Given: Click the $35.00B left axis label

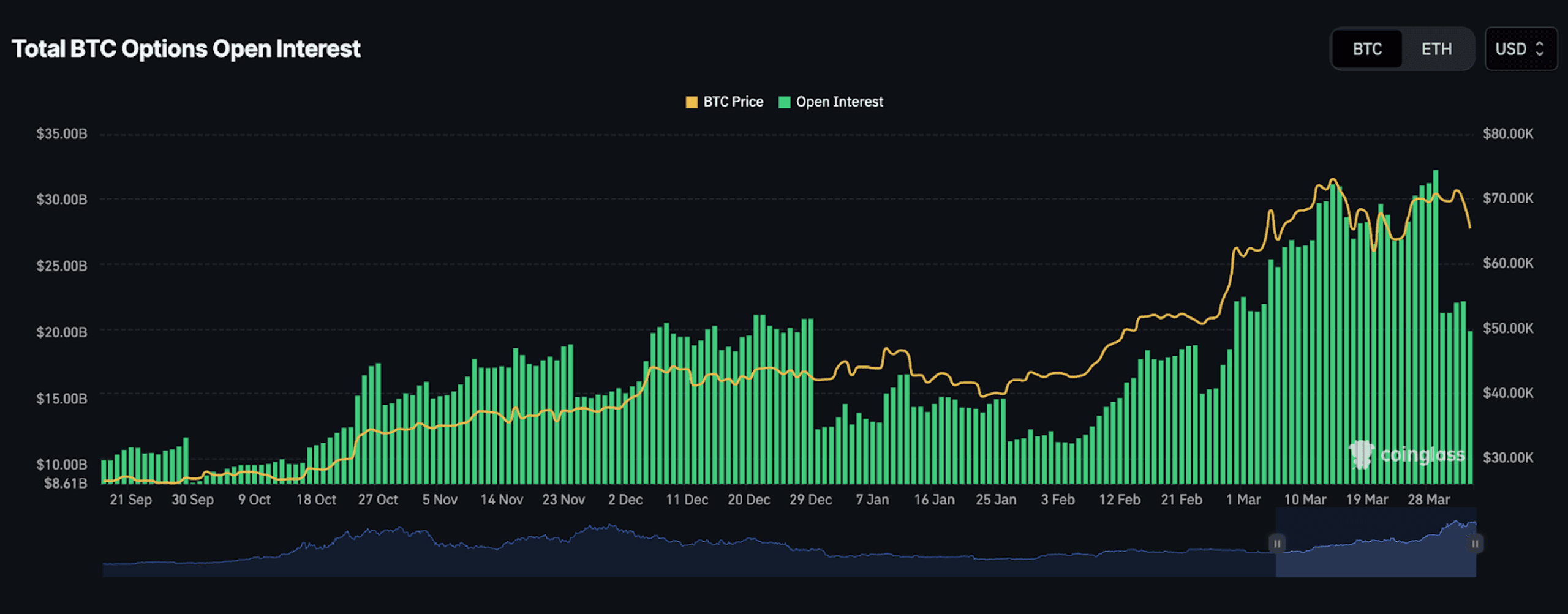Looking at the screenshot, I should point(62,133).
